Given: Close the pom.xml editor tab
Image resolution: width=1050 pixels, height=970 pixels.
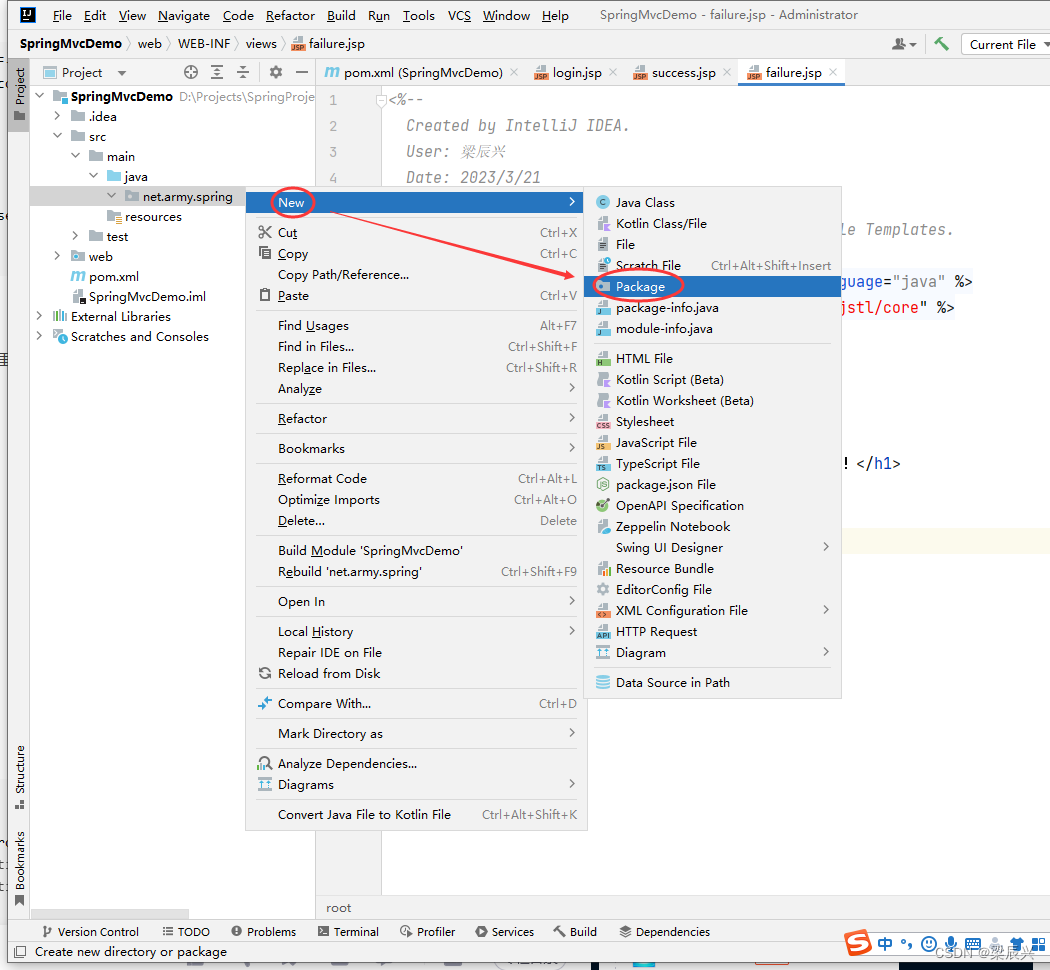Looking at the screenshot, I should coord(514,72).
